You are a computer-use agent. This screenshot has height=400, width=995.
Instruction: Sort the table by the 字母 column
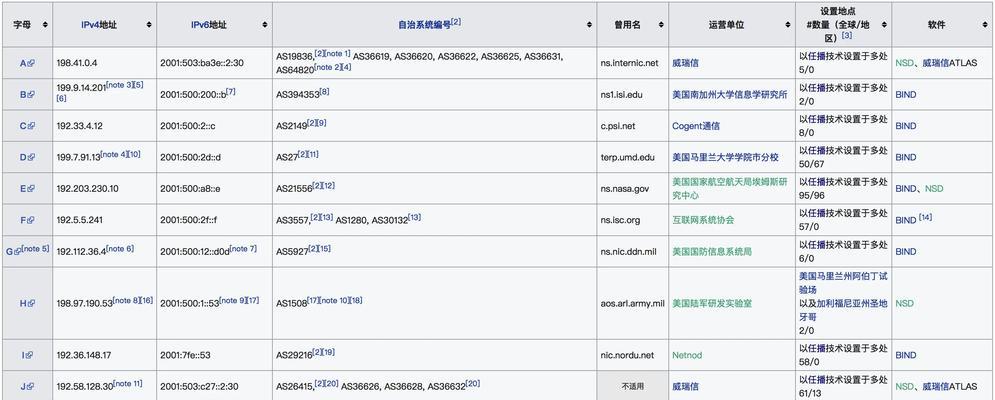[44, 24]
